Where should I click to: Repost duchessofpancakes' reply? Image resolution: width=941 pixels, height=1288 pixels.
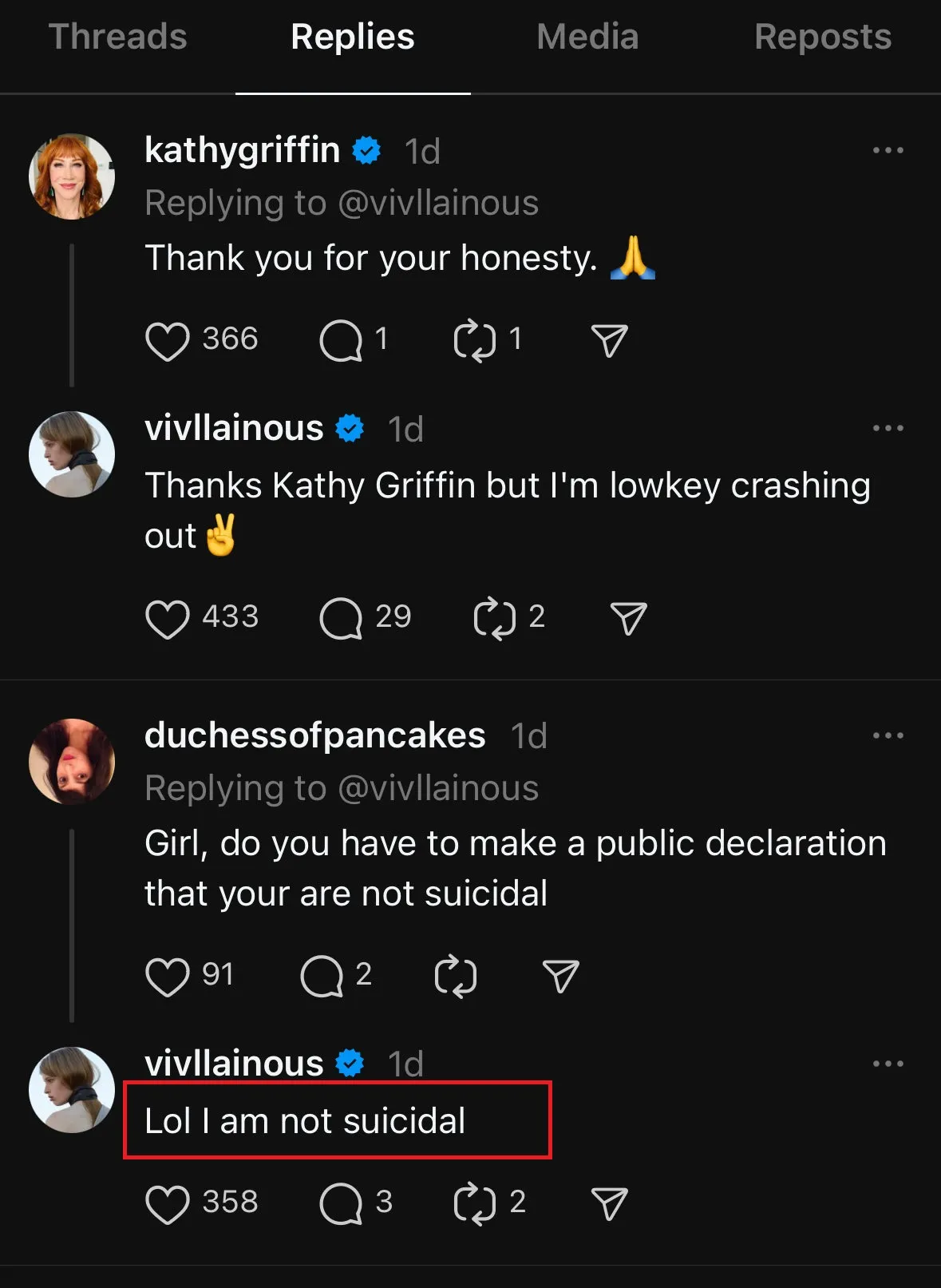click(455, 977)
